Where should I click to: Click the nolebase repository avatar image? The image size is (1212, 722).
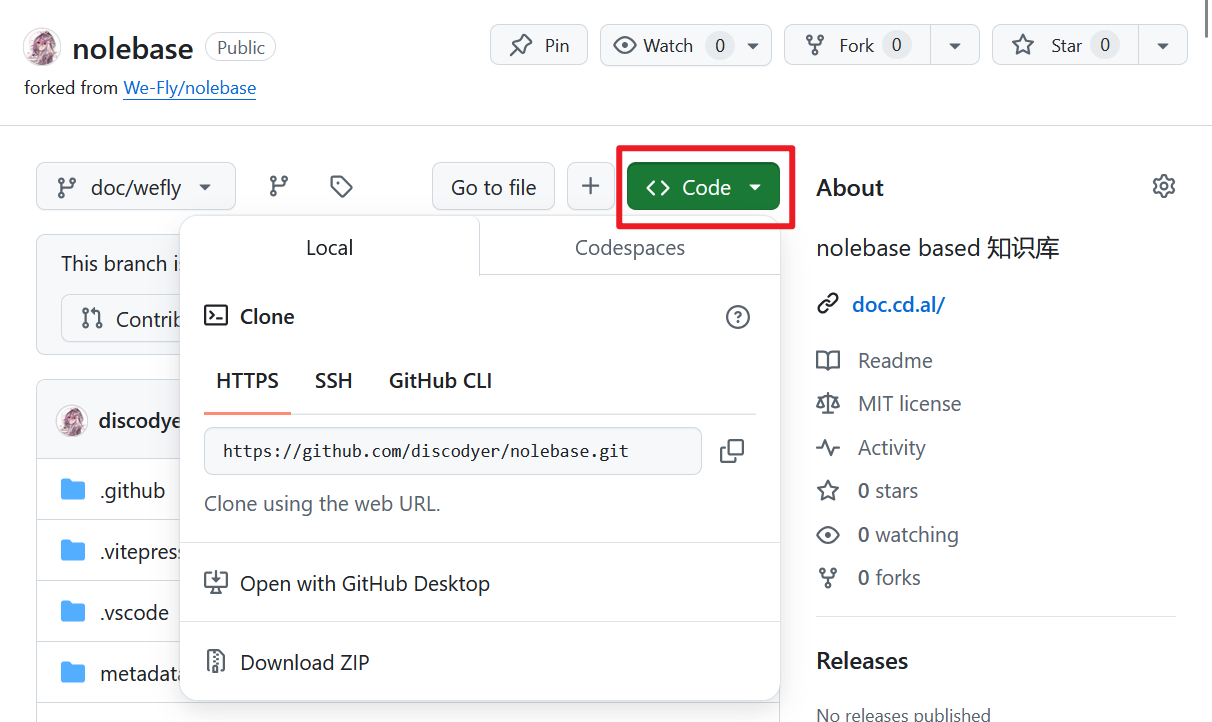tap(42, 47)
